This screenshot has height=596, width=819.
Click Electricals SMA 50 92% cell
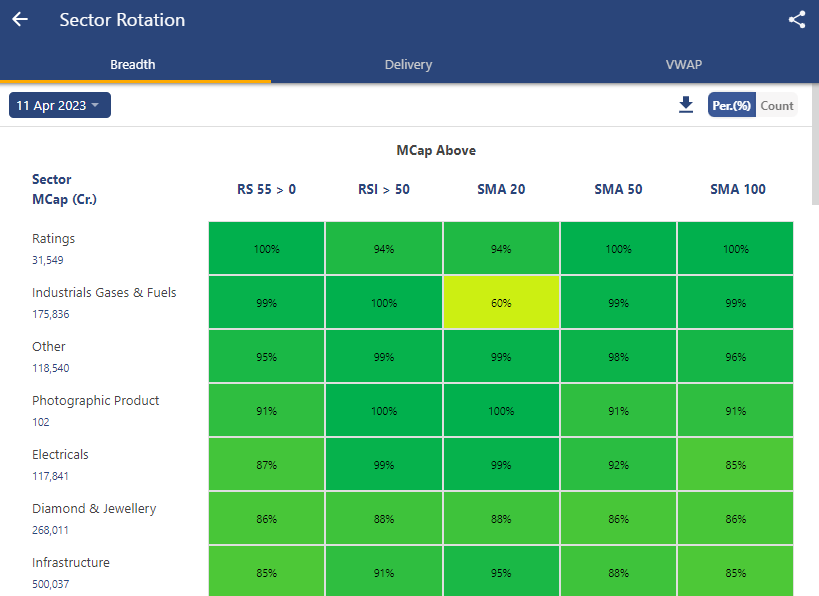pos(618,465)
